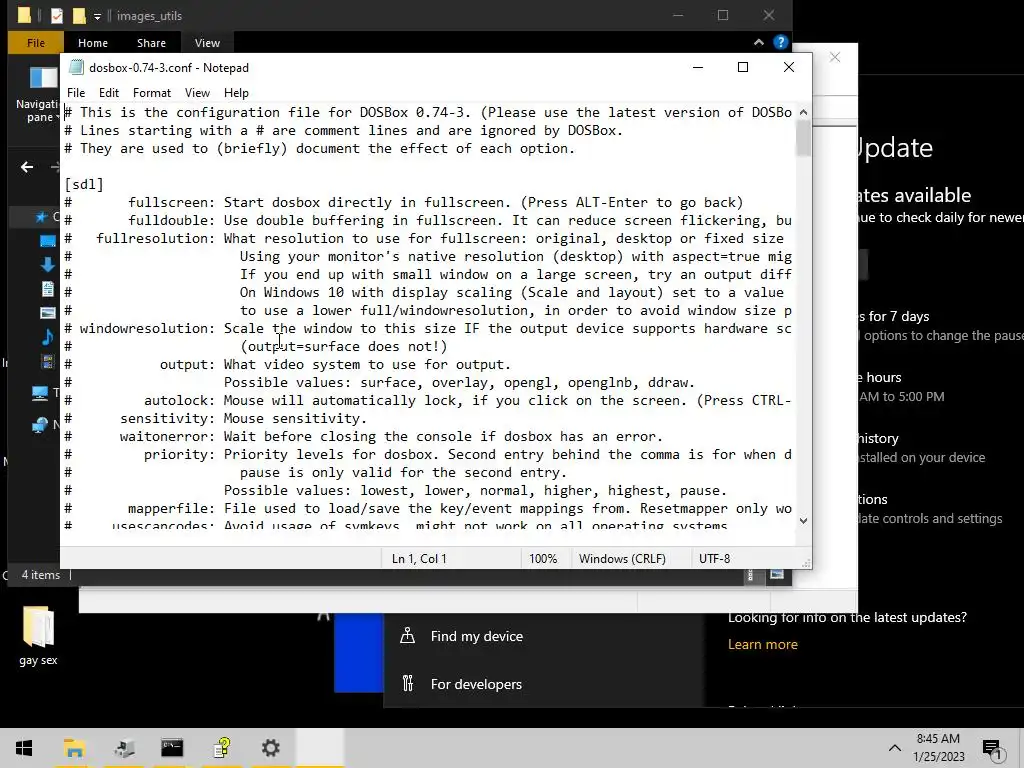The height and width of the screenshot is (768, 1024).
Task: Open File Explorer from the taskbar
Action: tap(74, 748)
